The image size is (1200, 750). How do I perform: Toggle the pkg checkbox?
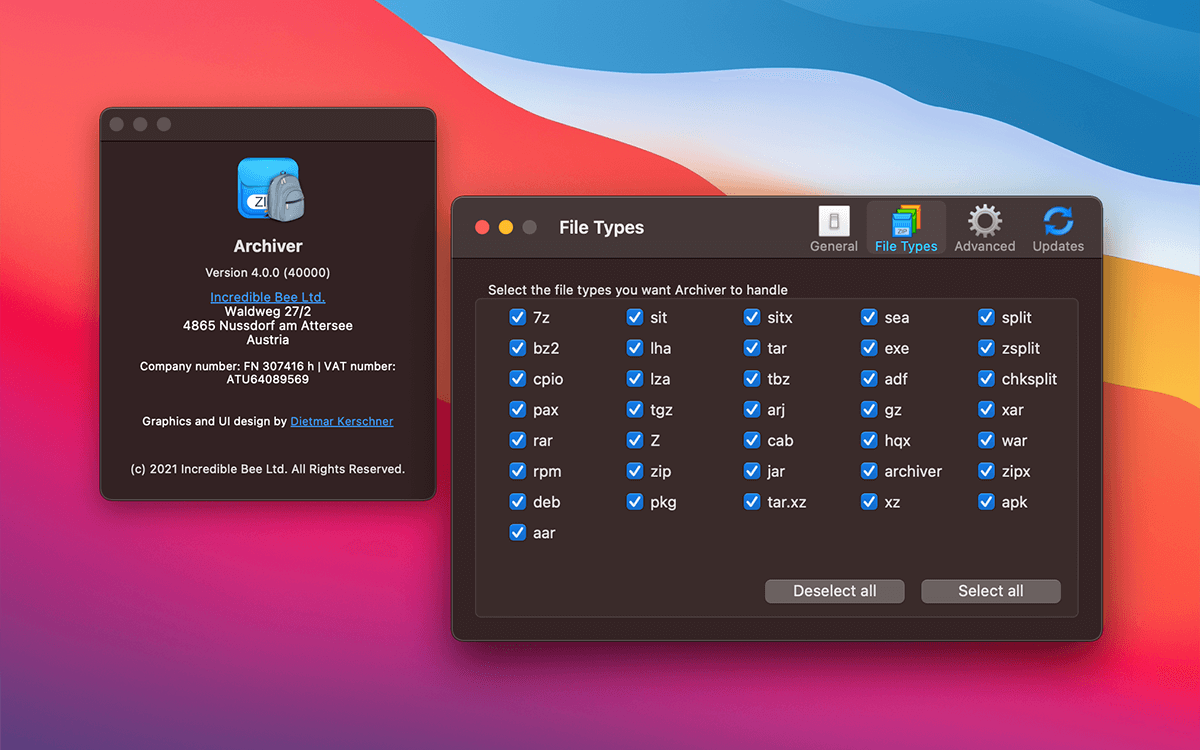coord(635,502)
